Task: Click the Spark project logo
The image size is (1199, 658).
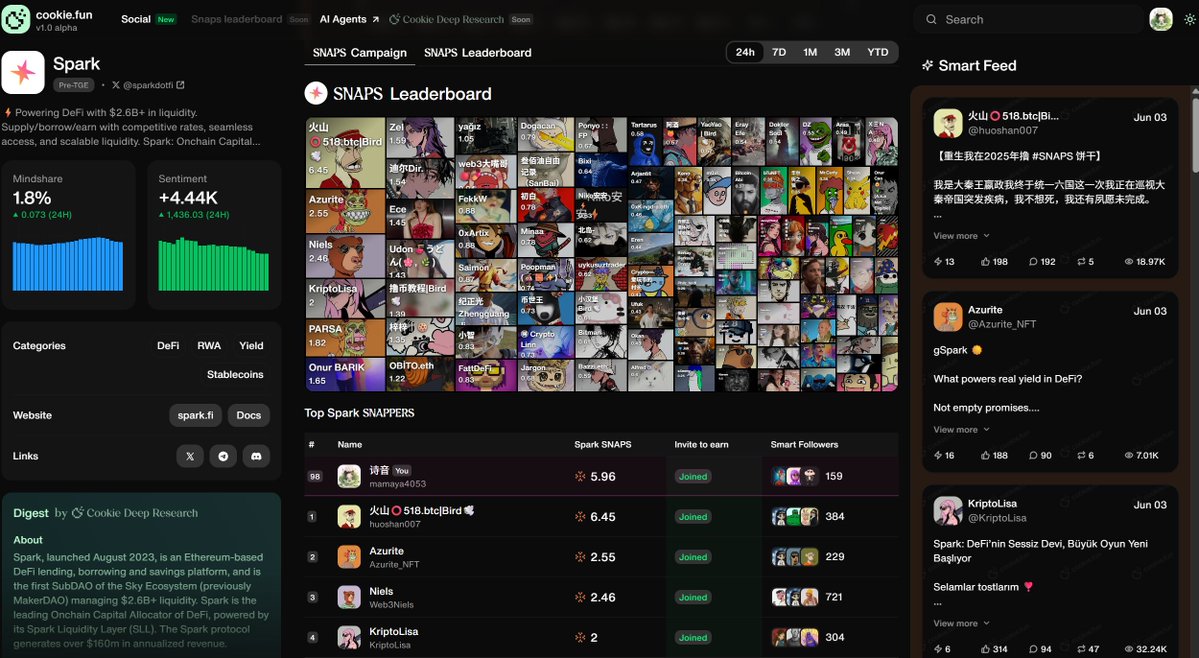Action: tap(23, 73)
